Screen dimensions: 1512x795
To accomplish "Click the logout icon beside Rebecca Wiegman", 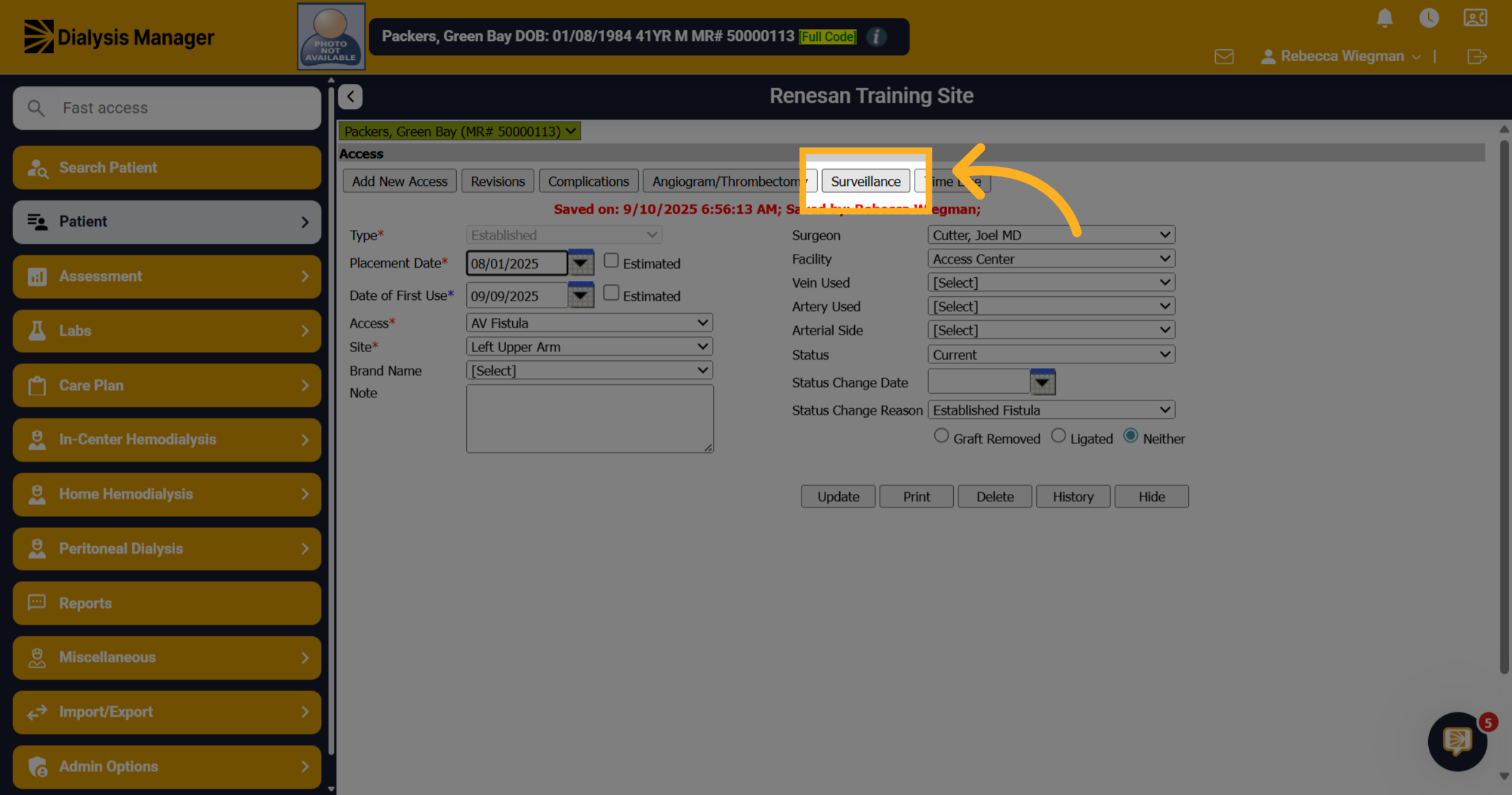I will pos(1477,57).
